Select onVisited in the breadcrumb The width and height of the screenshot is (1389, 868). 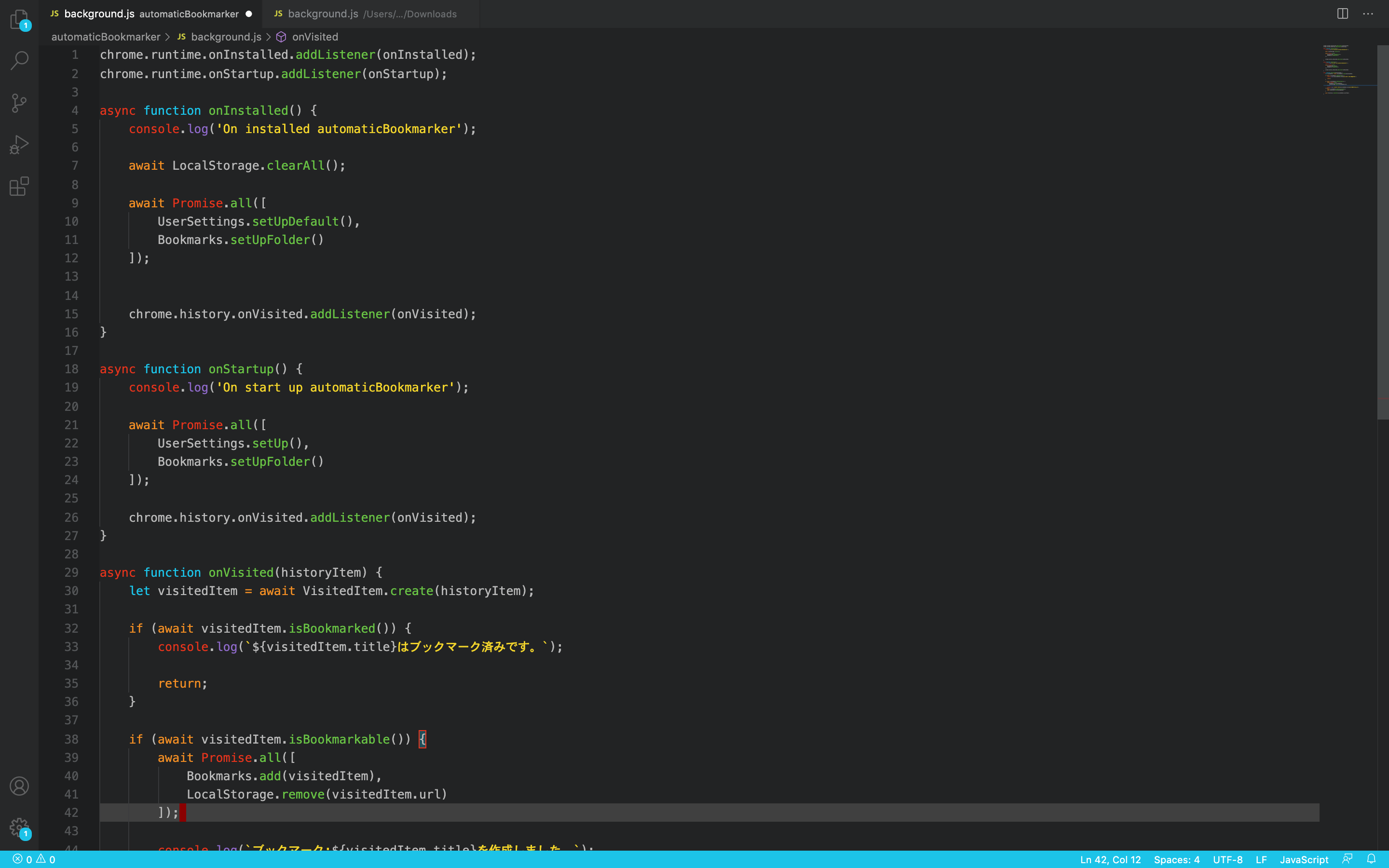click(x=314, y=37)
